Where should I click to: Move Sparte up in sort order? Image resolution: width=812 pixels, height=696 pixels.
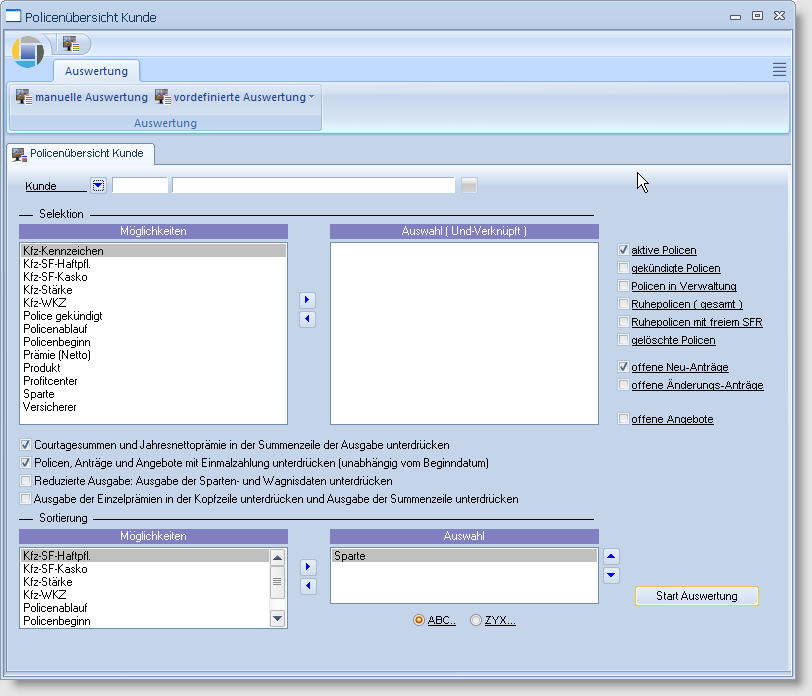click(612, 556)
